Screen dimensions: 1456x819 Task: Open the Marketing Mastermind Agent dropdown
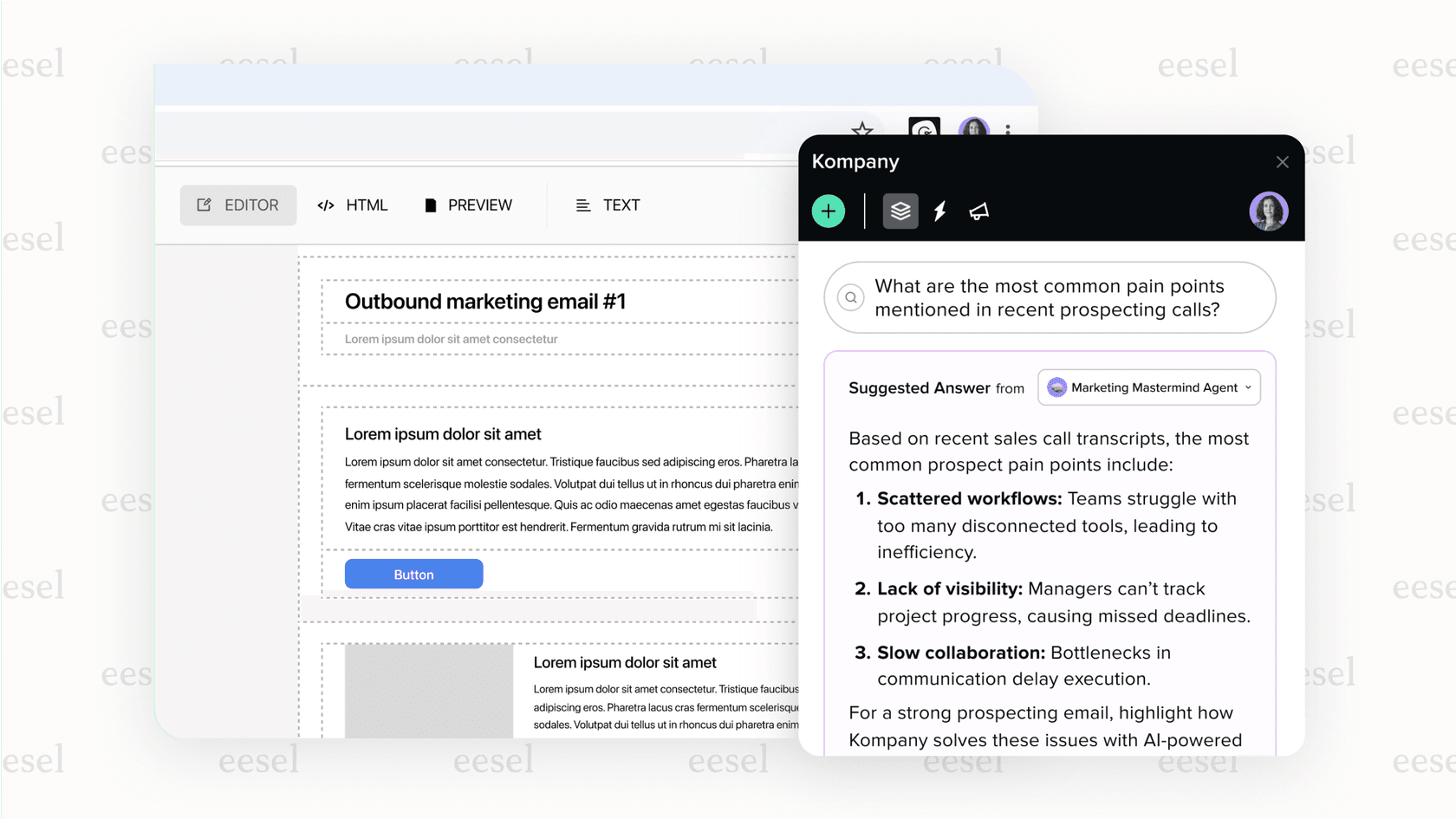[x=1148, y=387]
